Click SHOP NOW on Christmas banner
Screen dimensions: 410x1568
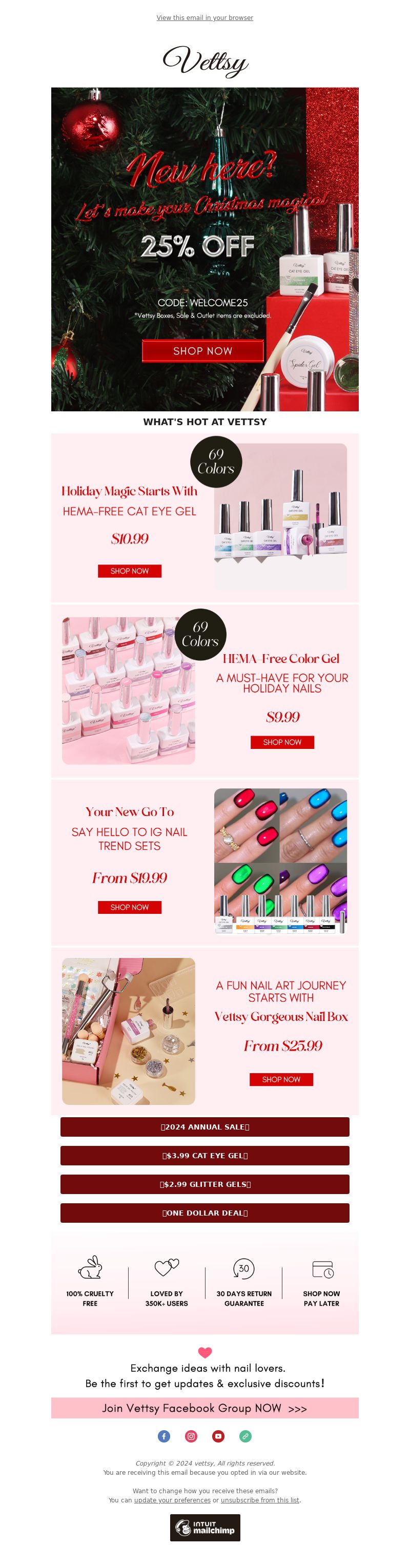tap(203, 350)
